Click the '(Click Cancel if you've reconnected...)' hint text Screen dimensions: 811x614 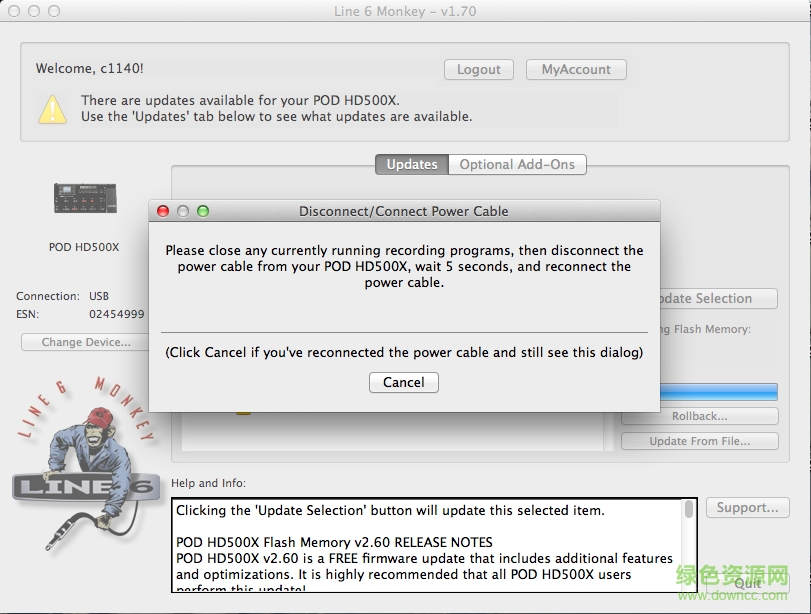point(404,352)
